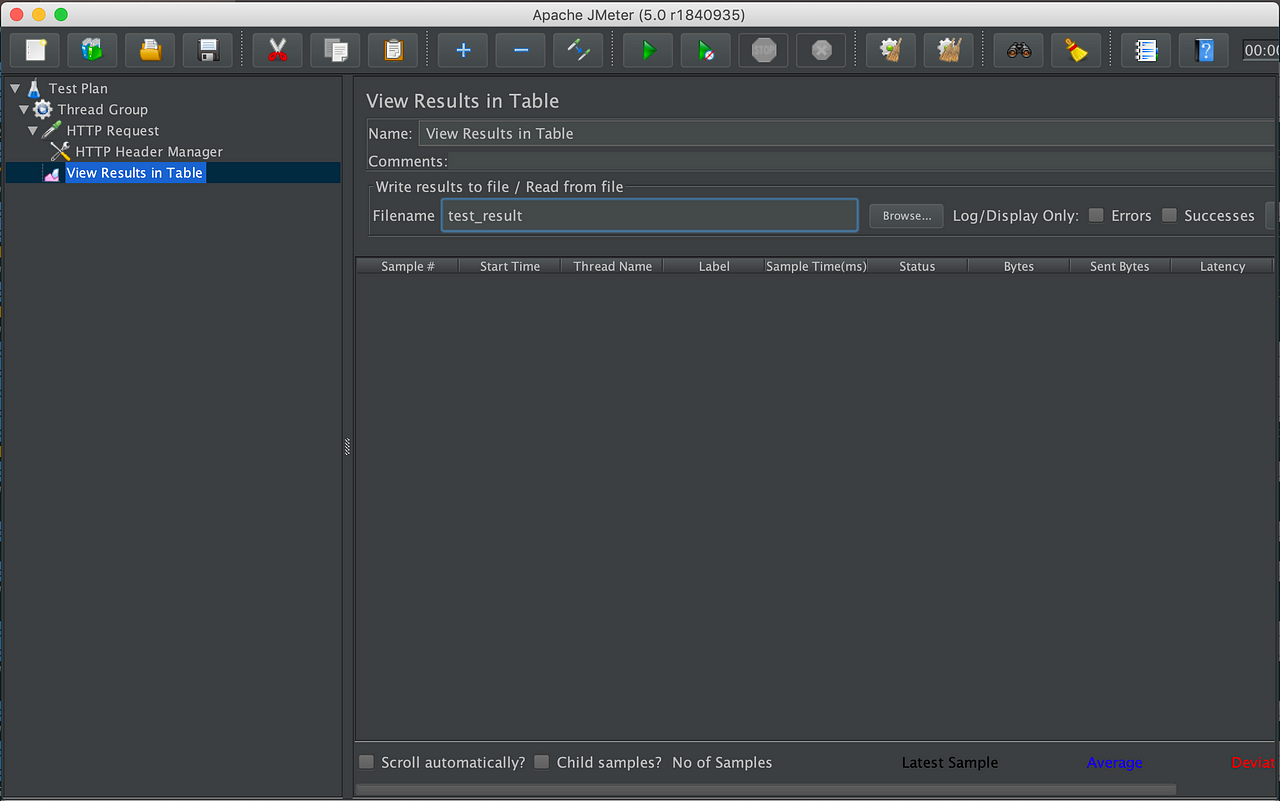Enable the Errors only checkbox
Screen dimensions: 1280x801
pyautogui.click(x=1096, y=215)
